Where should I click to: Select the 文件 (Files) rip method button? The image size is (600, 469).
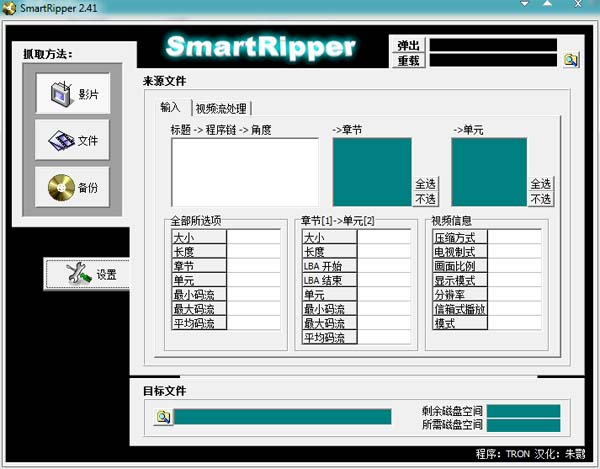(x=72, y=140)
